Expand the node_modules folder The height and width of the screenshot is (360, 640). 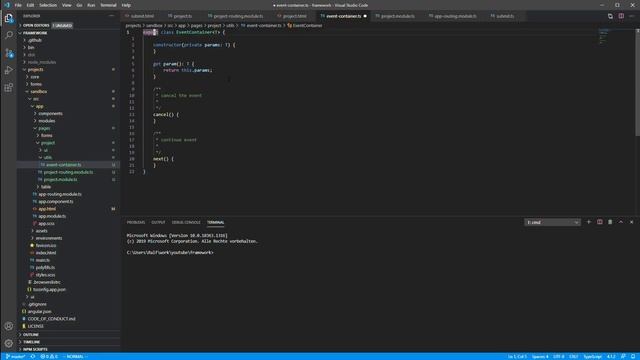point(42,62)
